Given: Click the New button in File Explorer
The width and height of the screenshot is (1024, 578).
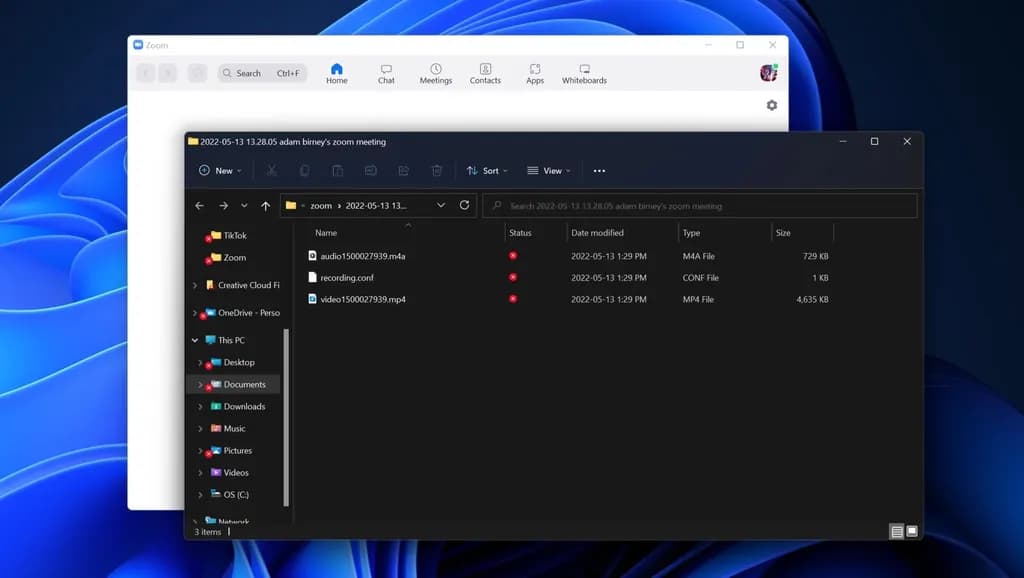Looking at the screenshot, I should coord(216,171).
